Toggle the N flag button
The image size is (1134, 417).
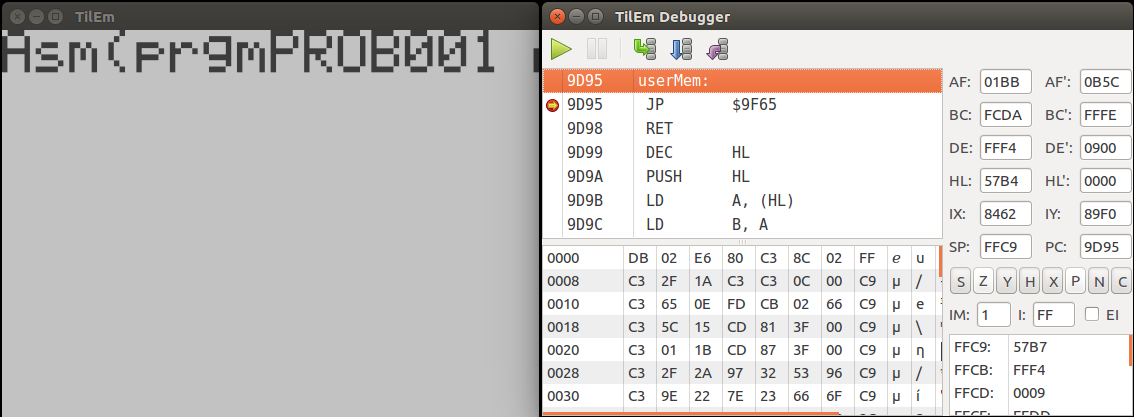click(1099, 282)
